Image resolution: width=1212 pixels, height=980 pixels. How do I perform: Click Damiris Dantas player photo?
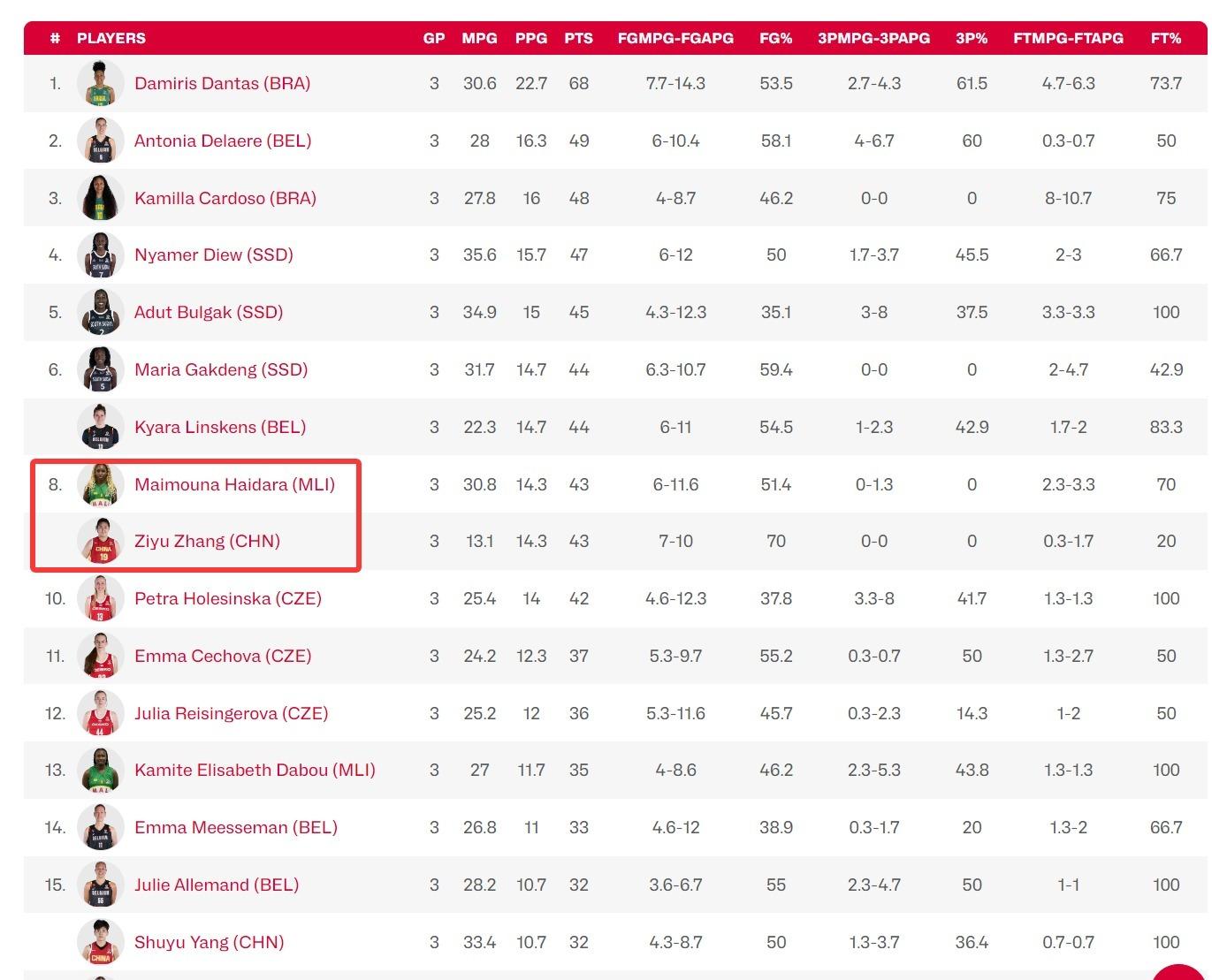point(100,84)
